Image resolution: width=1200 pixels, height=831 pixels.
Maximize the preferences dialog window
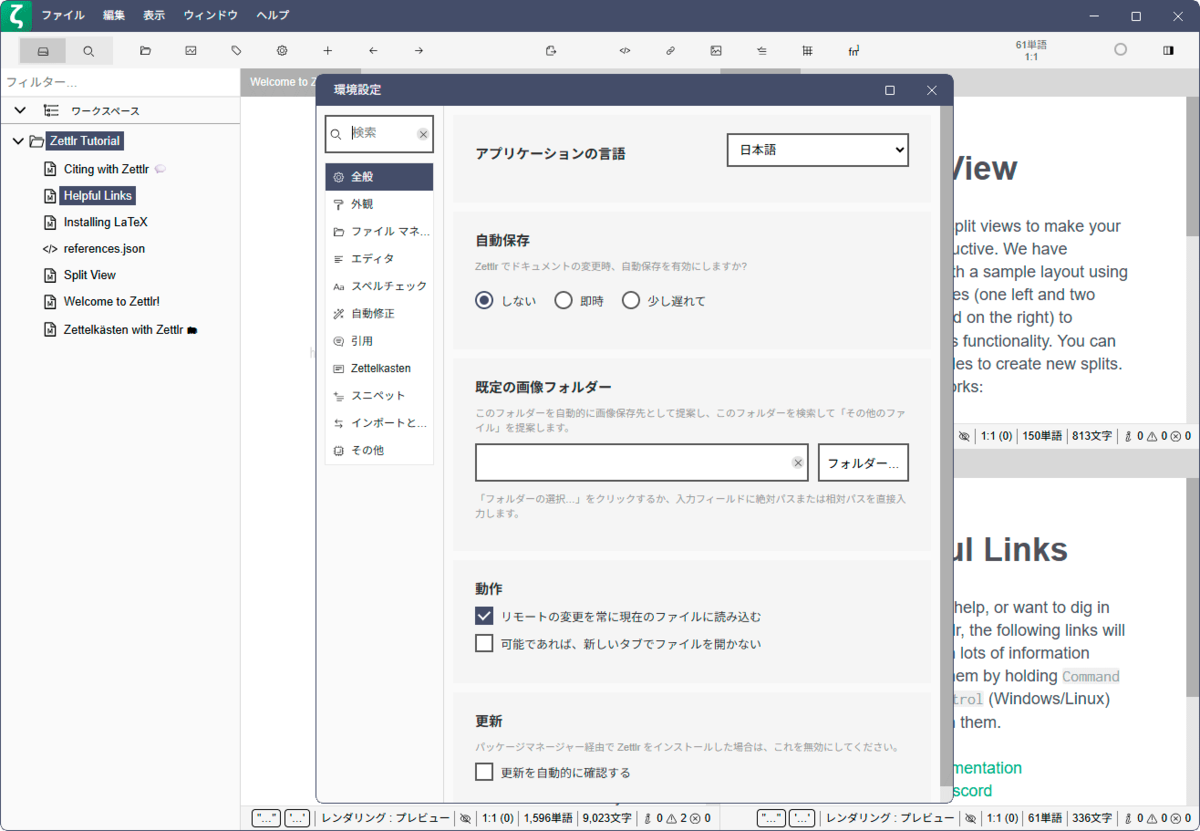tap(890, 90)
